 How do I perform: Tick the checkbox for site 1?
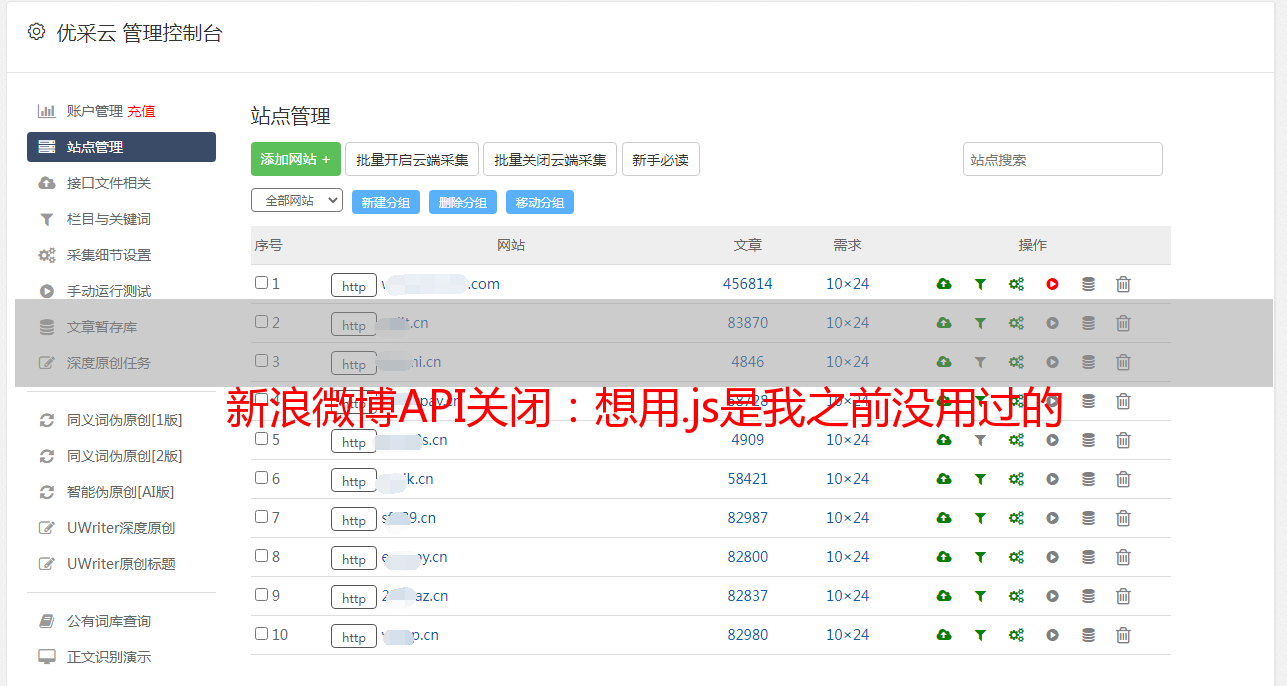click(261, 283)
